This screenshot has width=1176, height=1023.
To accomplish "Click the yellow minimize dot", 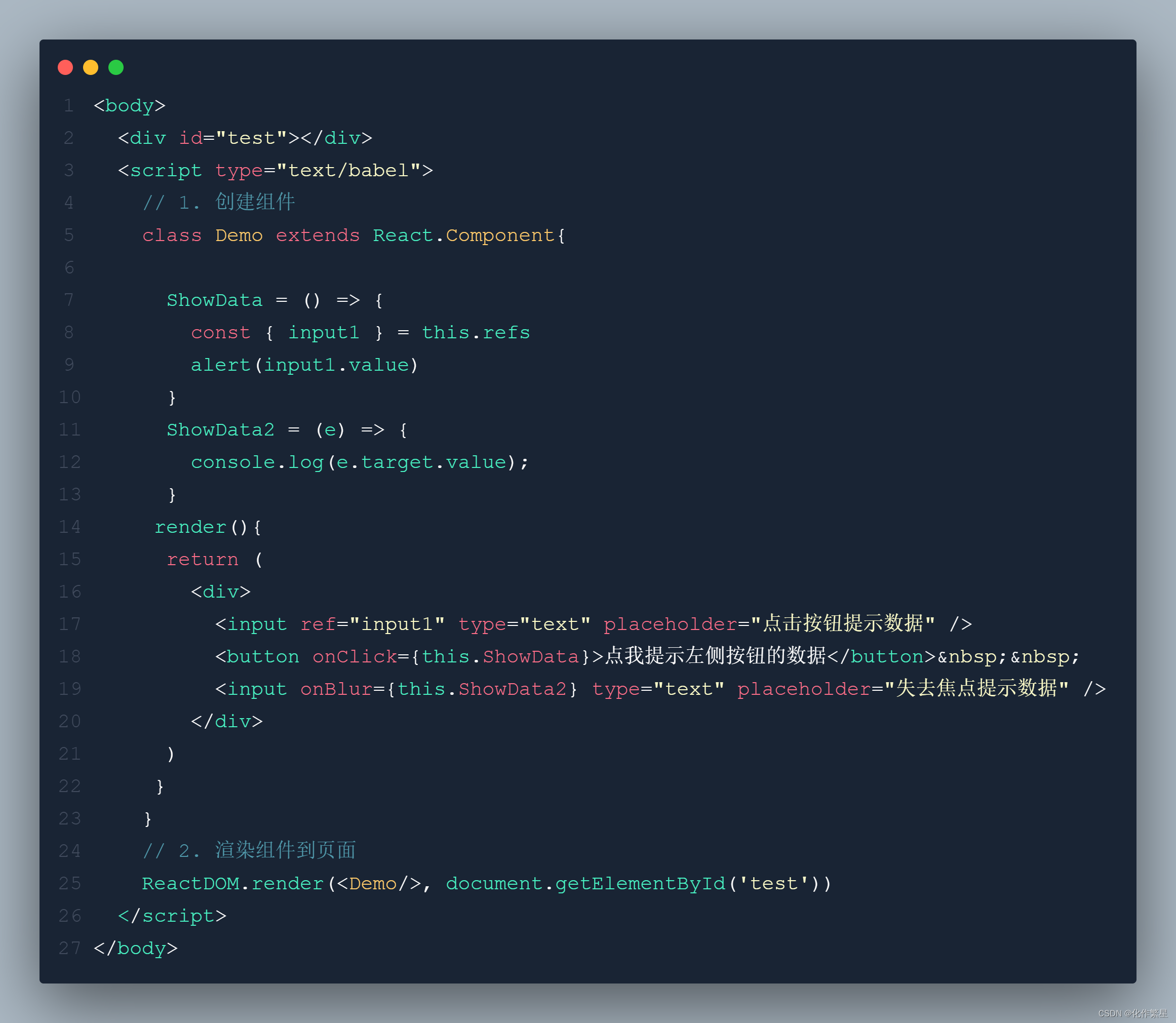I will point(91,67).
